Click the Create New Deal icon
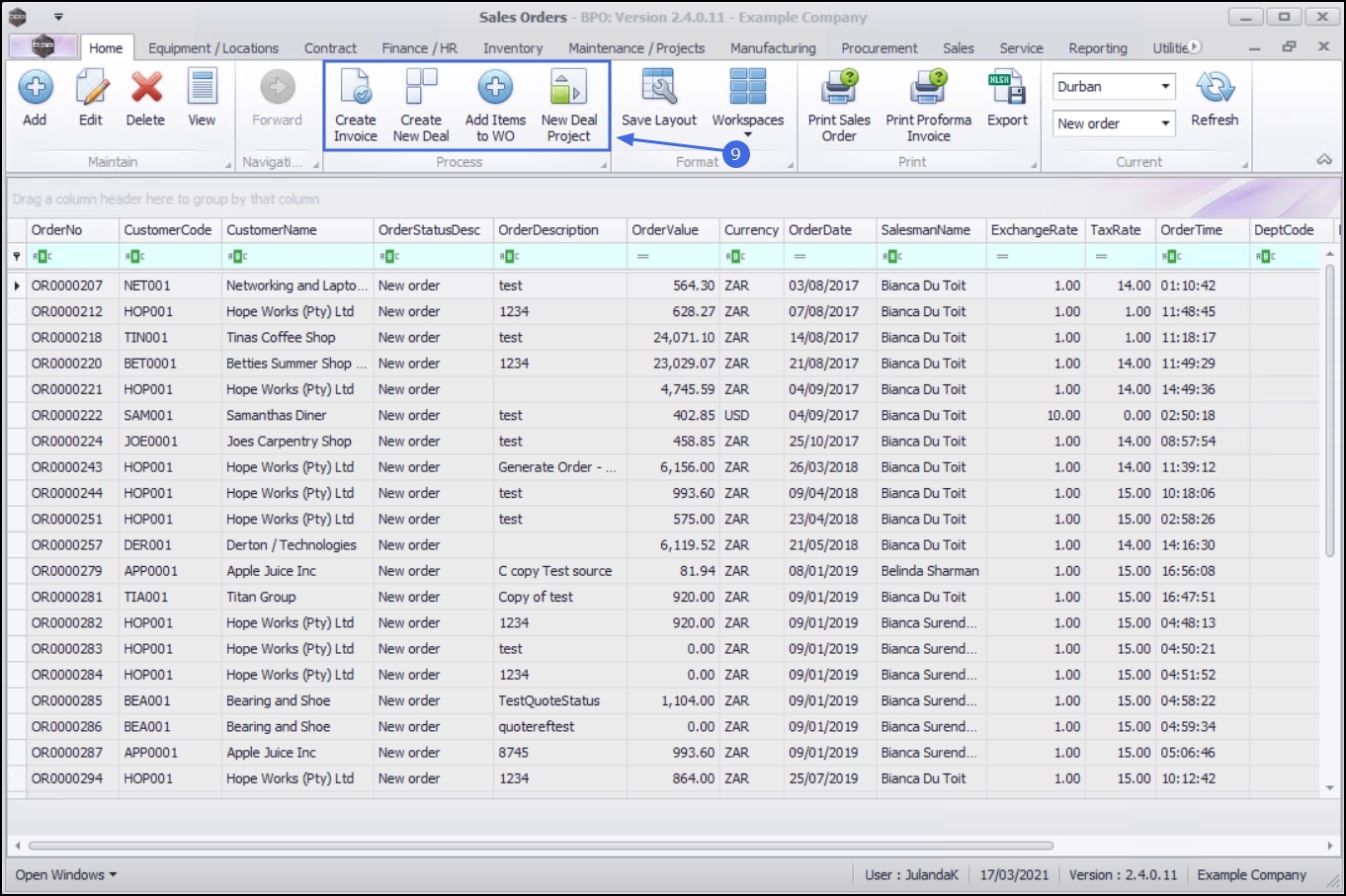Viewport: 1346px width, 896px height. click(x=421, y=88)
